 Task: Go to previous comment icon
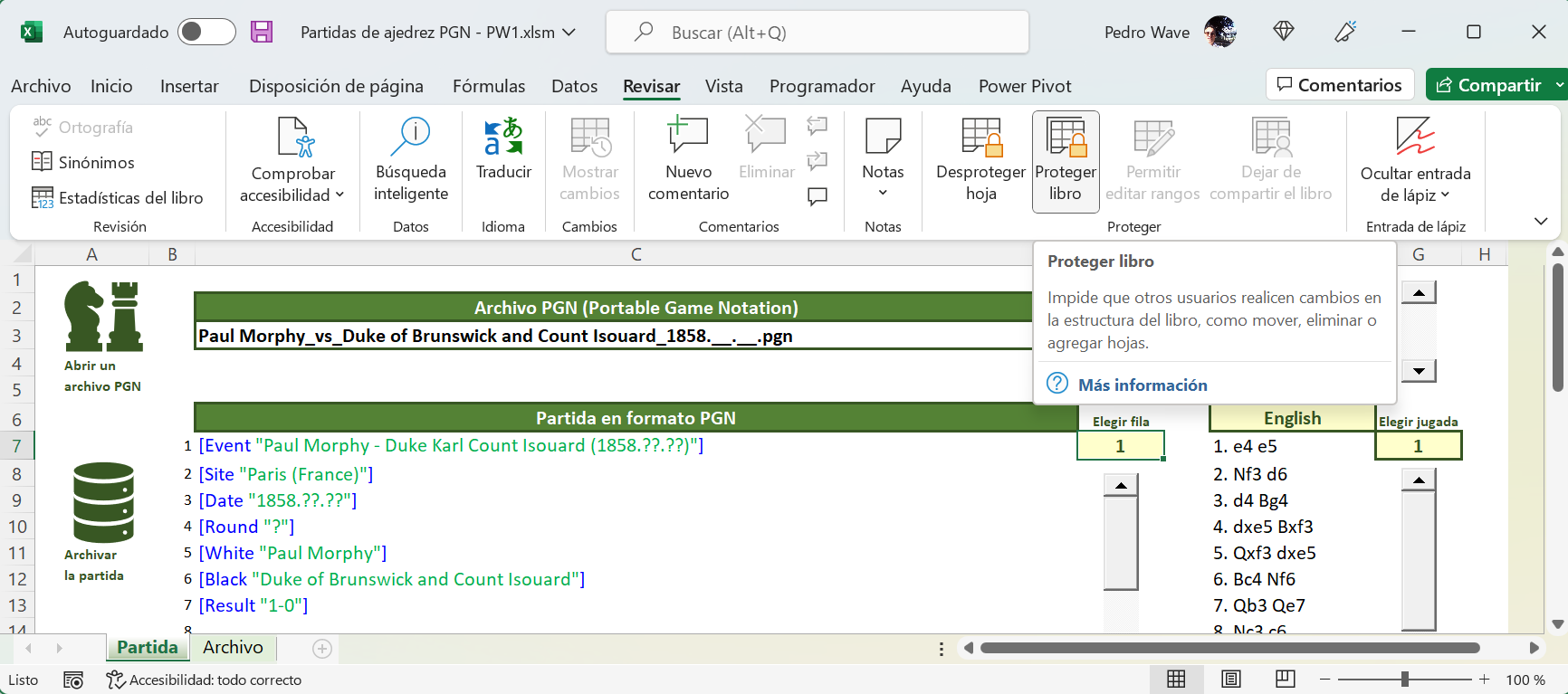point(817,125)
